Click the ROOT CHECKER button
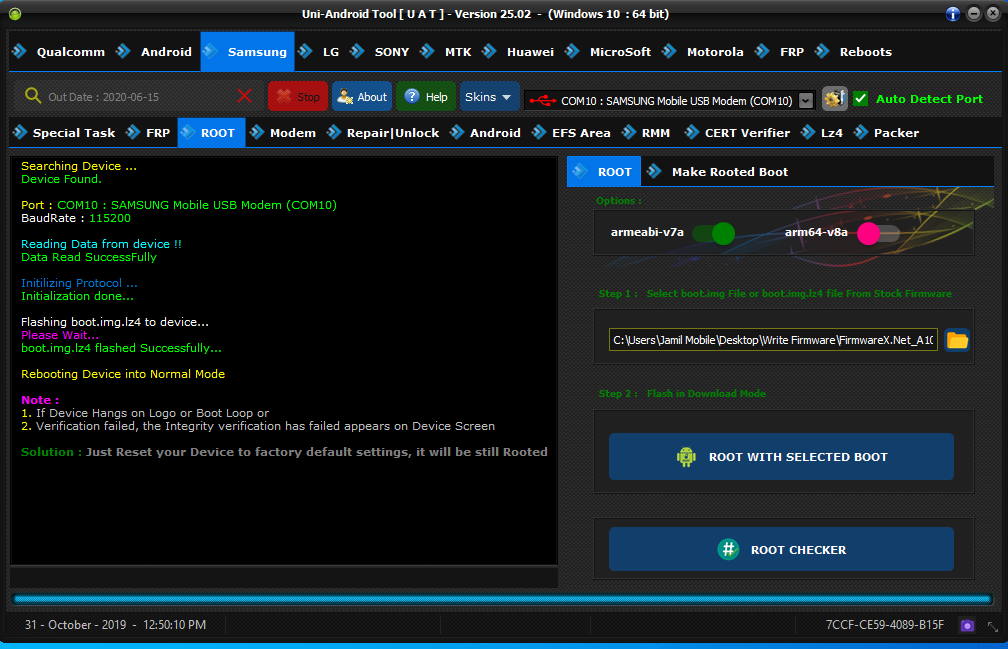 click(x=781, y=549)
